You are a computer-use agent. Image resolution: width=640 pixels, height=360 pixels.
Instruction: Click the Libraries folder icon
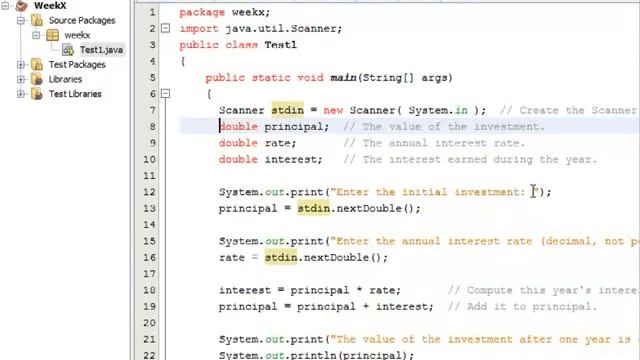click(37, 79)
